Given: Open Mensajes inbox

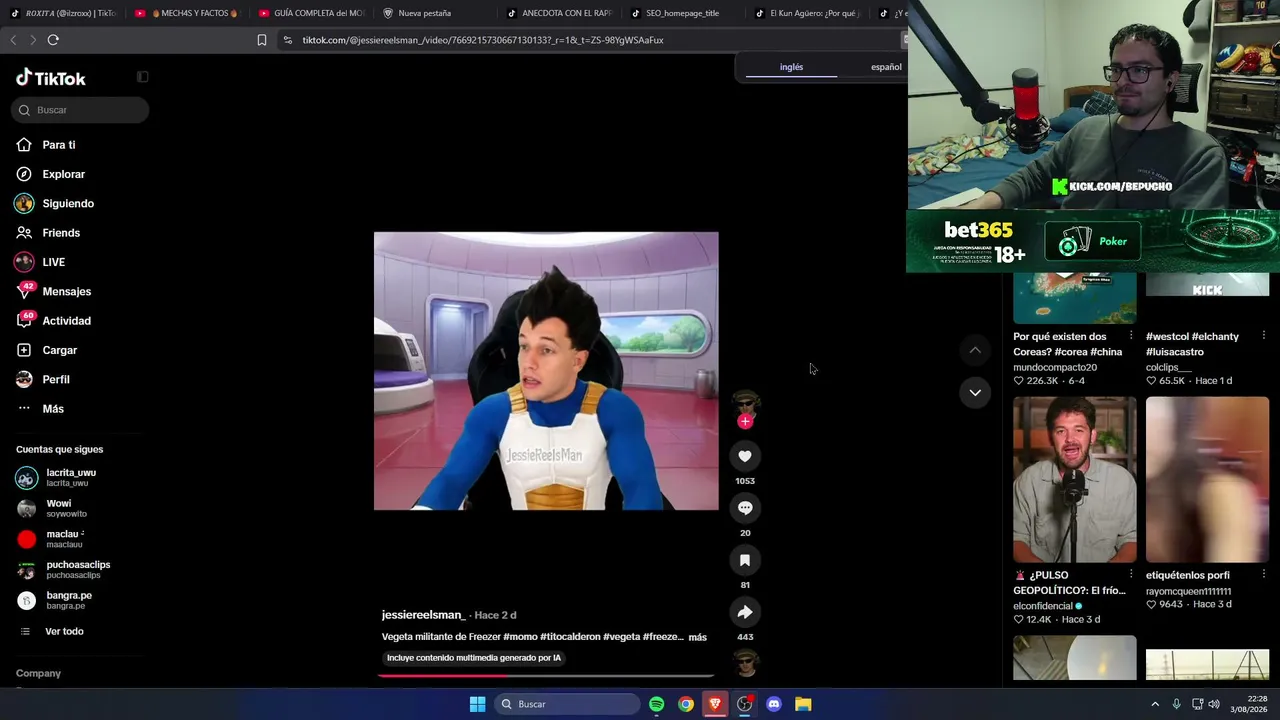Looking at the screenshot, I should [x=53, y=291].
